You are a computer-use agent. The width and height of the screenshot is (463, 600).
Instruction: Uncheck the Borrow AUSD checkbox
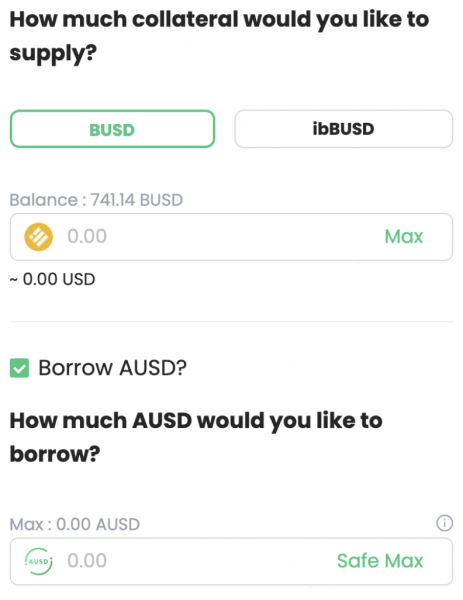click(20, 368)
